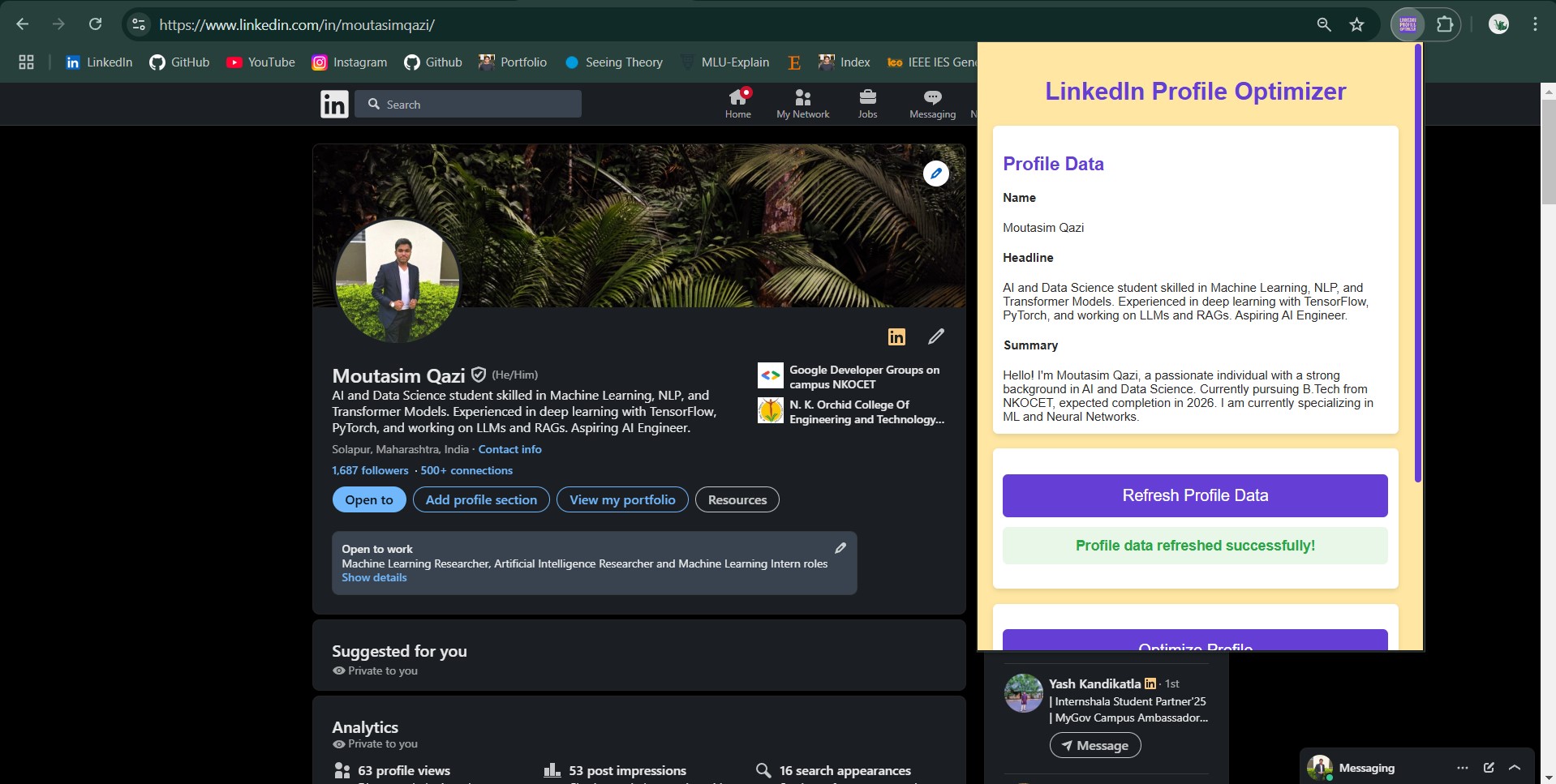Click in the LinkedIn Search field
Screen dimensions: 1556x784
479,104
